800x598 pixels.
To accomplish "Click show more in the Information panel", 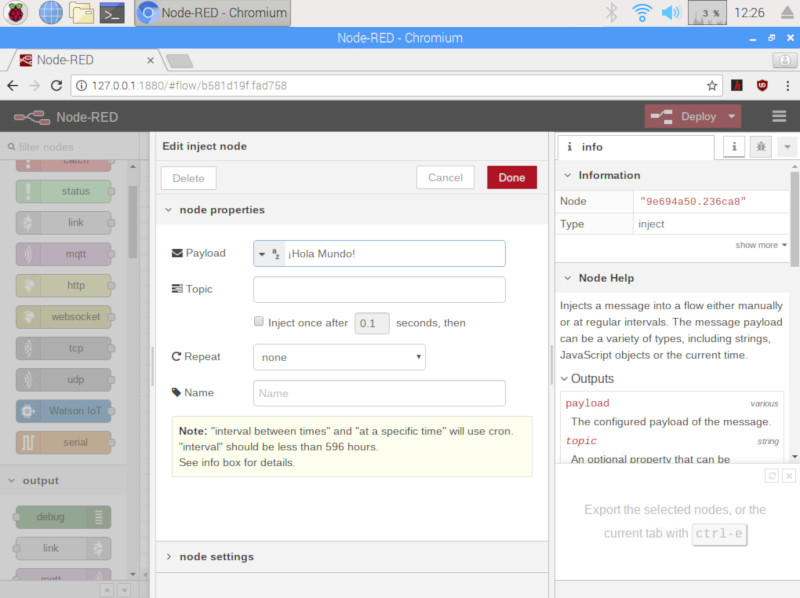I will [761, 245].
